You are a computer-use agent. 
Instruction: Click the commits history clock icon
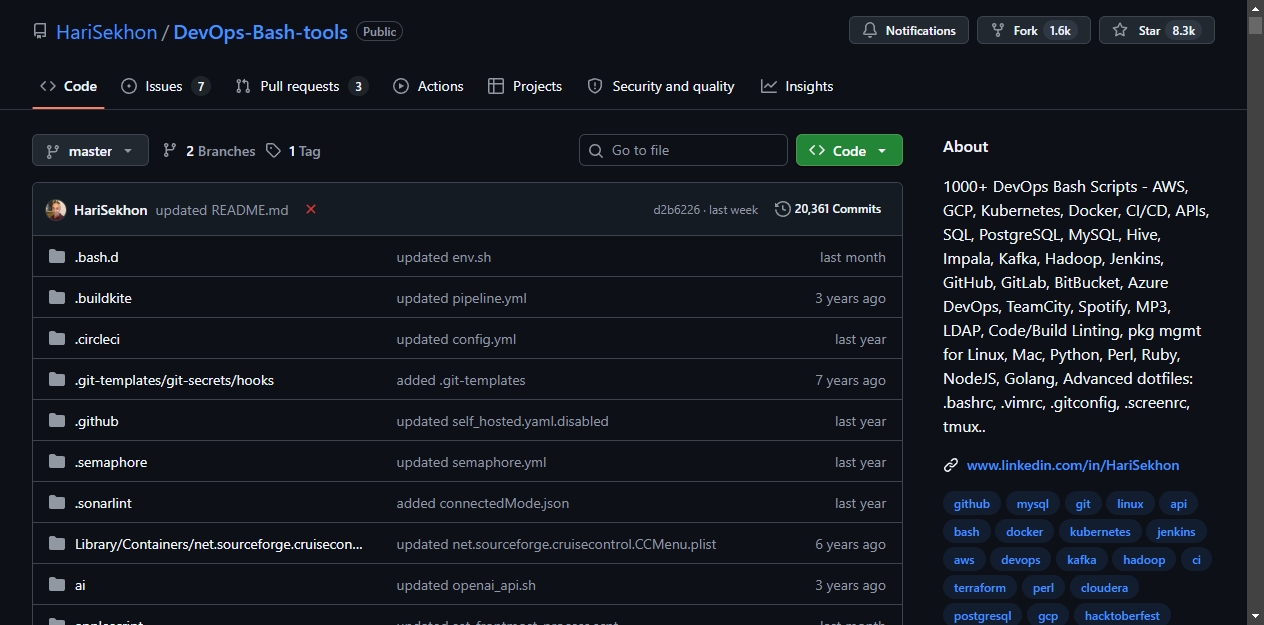(782, 209)
